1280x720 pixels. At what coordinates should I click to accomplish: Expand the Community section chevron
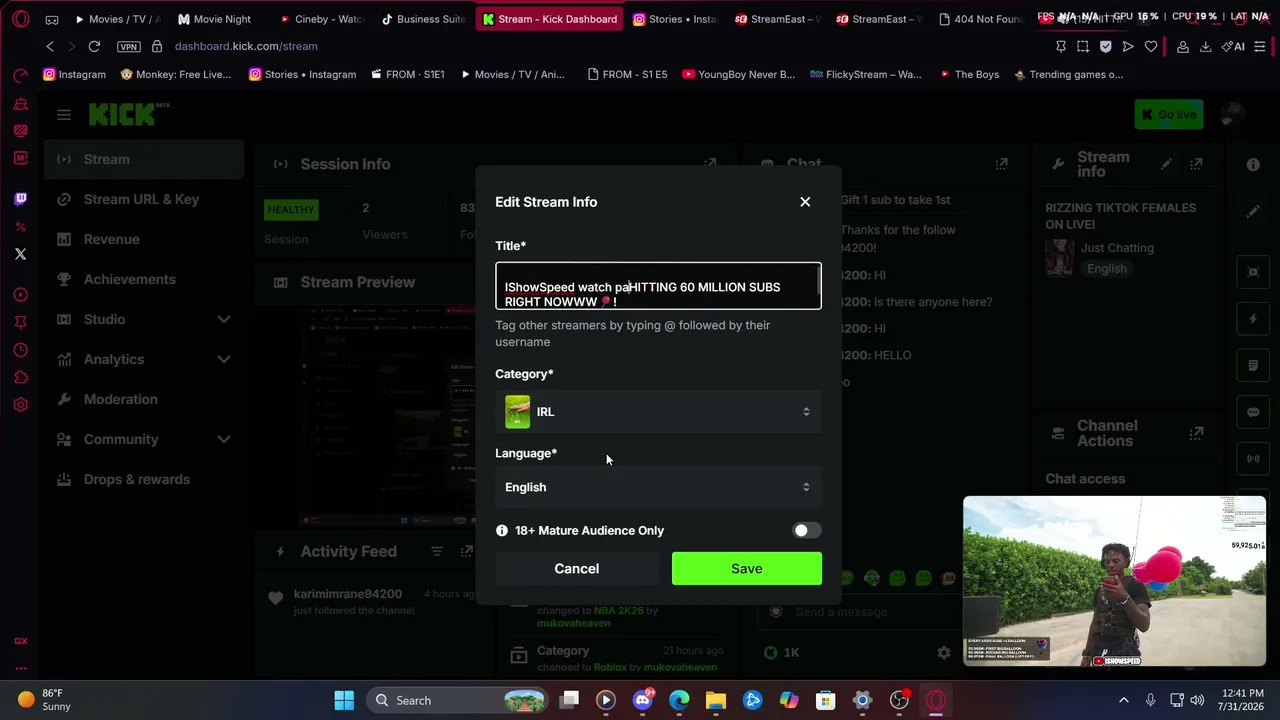click(224, 439)
